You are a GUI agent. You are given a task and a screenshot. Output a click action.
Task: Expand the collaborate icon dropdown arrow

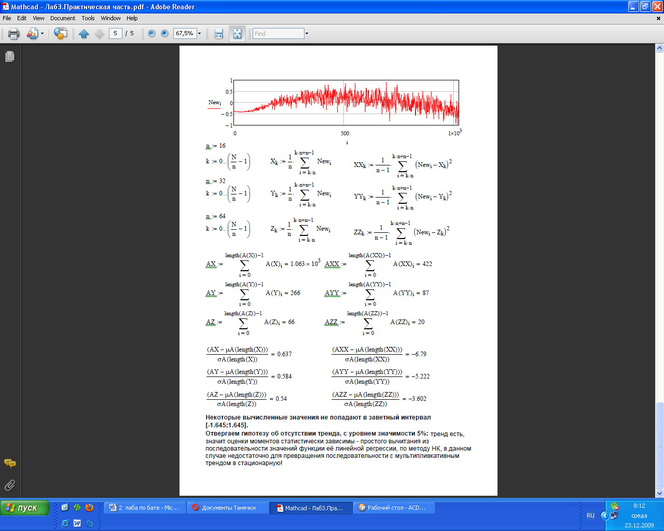tap(42, 33)
